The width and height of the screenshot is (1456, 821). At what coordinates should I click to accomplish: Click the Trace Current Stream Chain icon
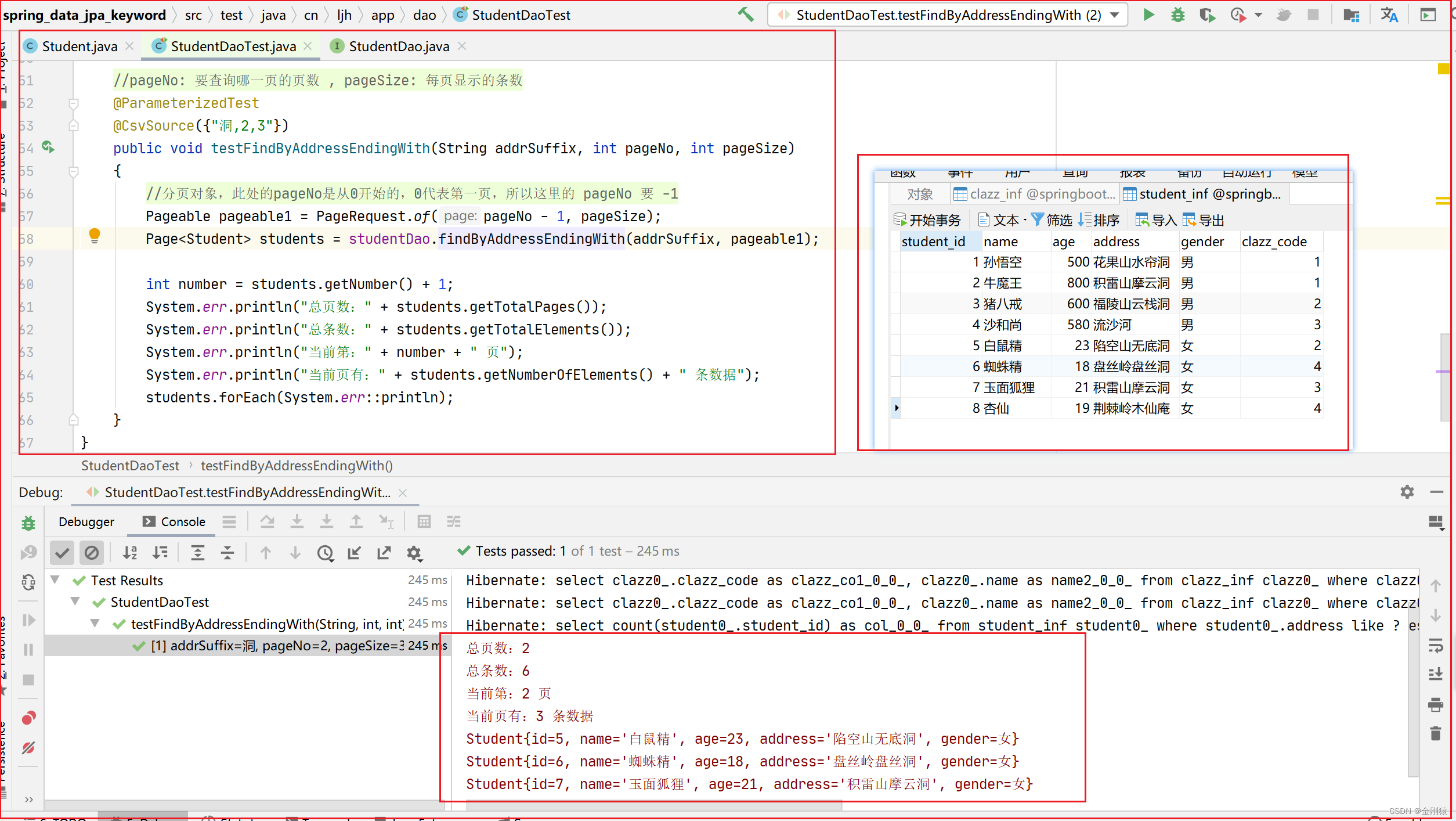coord(454,522)
